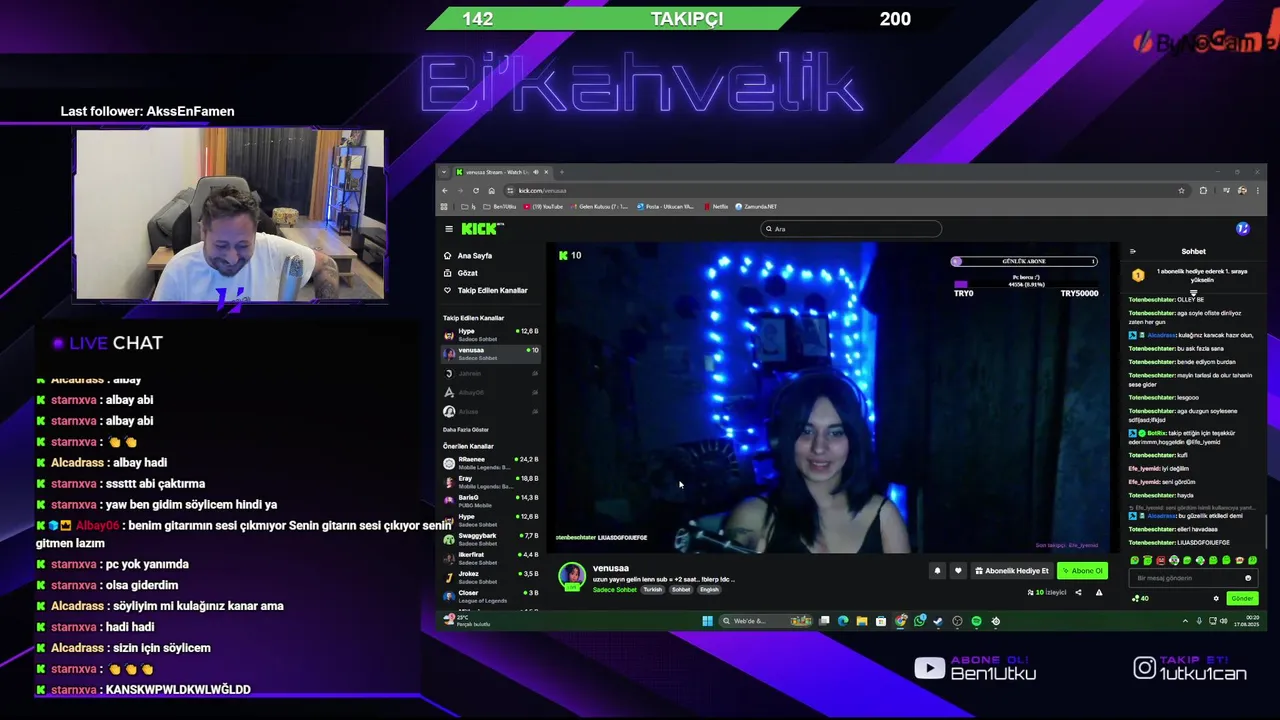Open recommended channel Eray

click(x=491, y=481)
